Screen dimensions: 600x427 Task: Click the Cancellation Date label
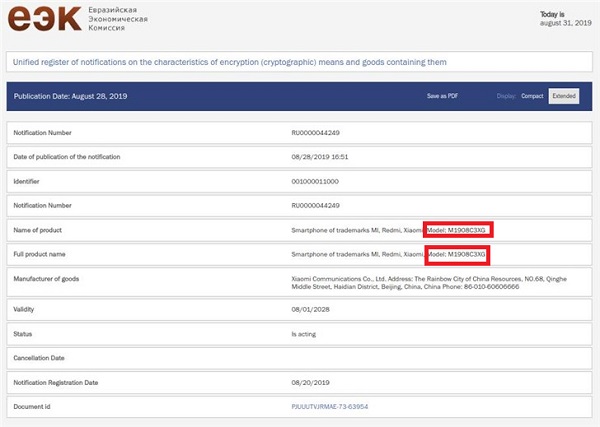pos(39,358)
